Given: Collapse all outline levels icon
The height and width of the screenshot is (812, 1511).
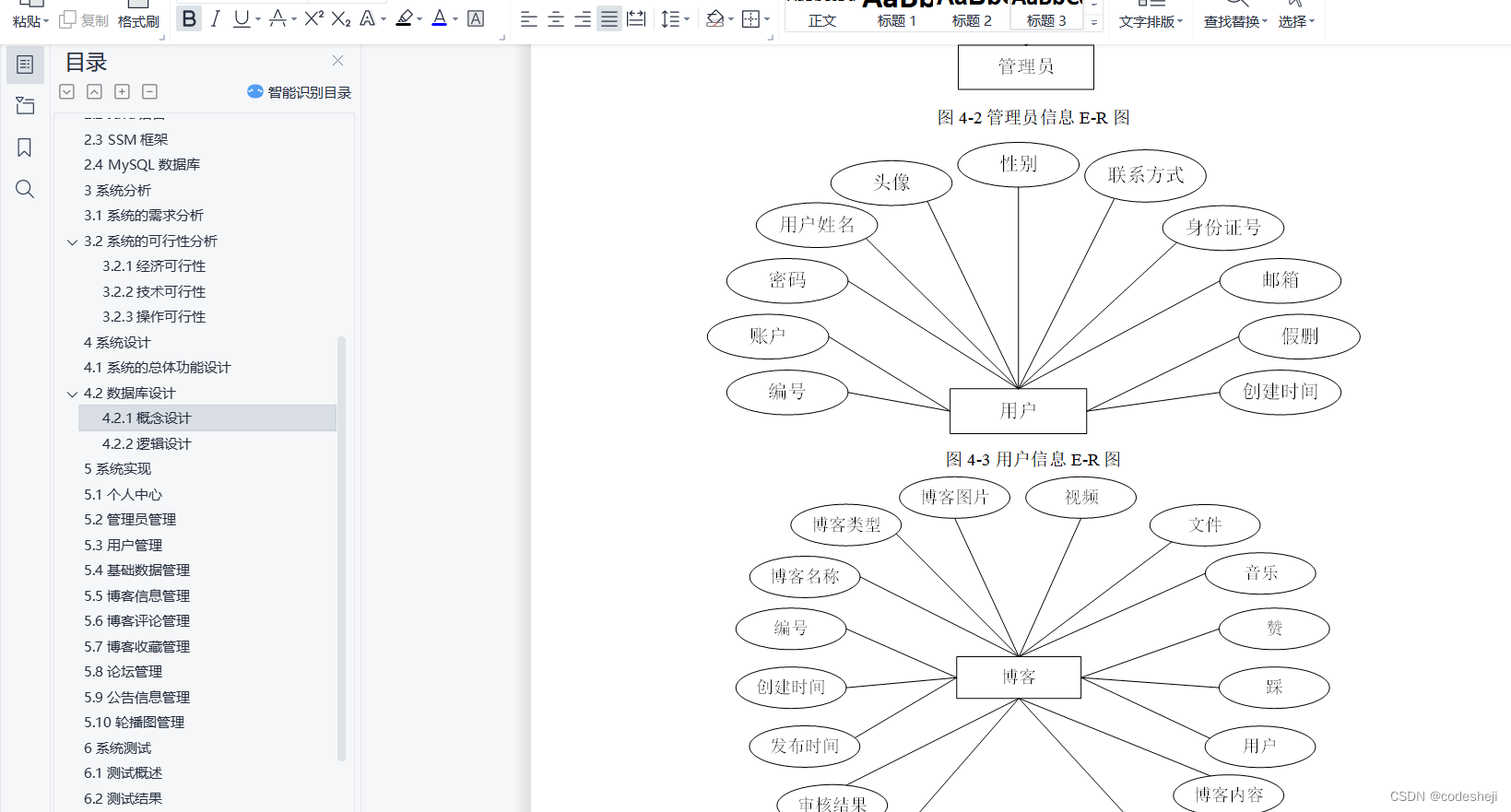Looking at the screenshot, I should click(94, 91).
